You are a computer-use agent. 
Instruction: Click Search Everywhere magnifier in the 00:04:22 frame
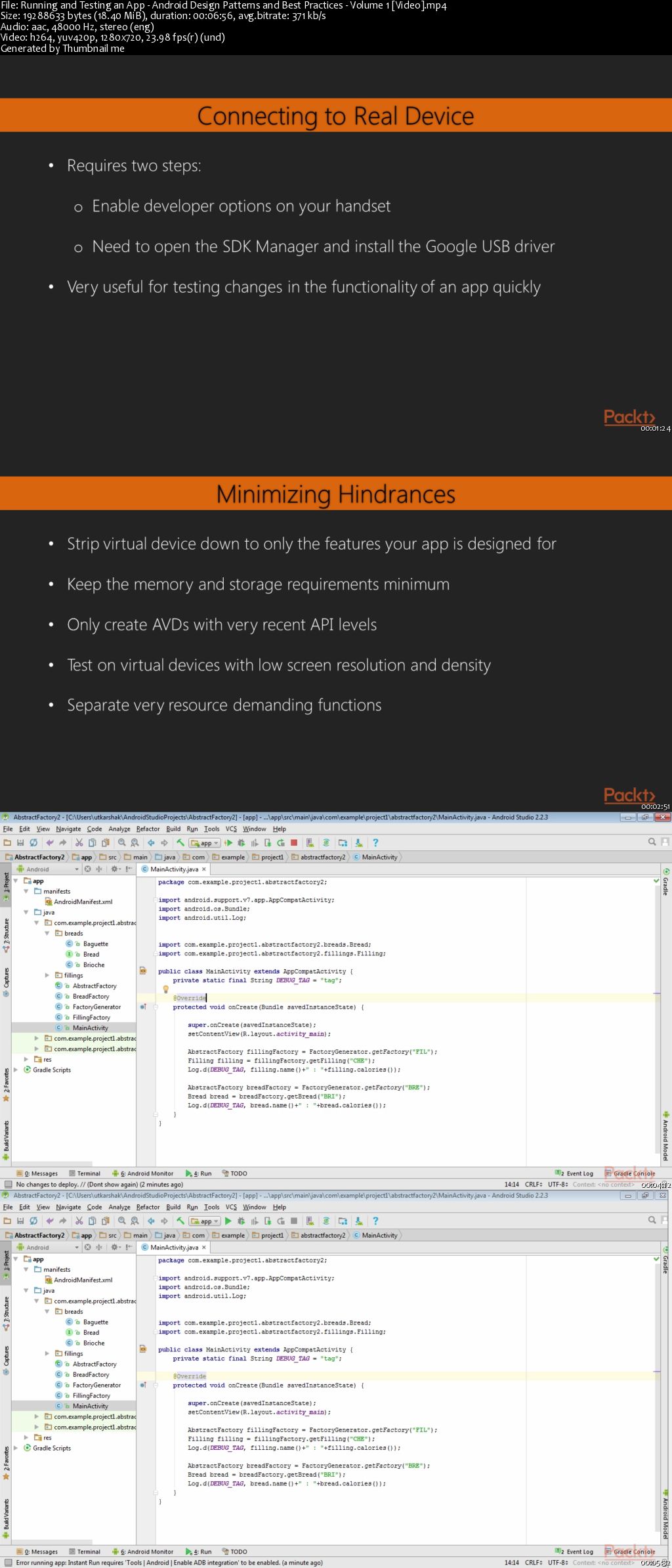click(652, 842)
